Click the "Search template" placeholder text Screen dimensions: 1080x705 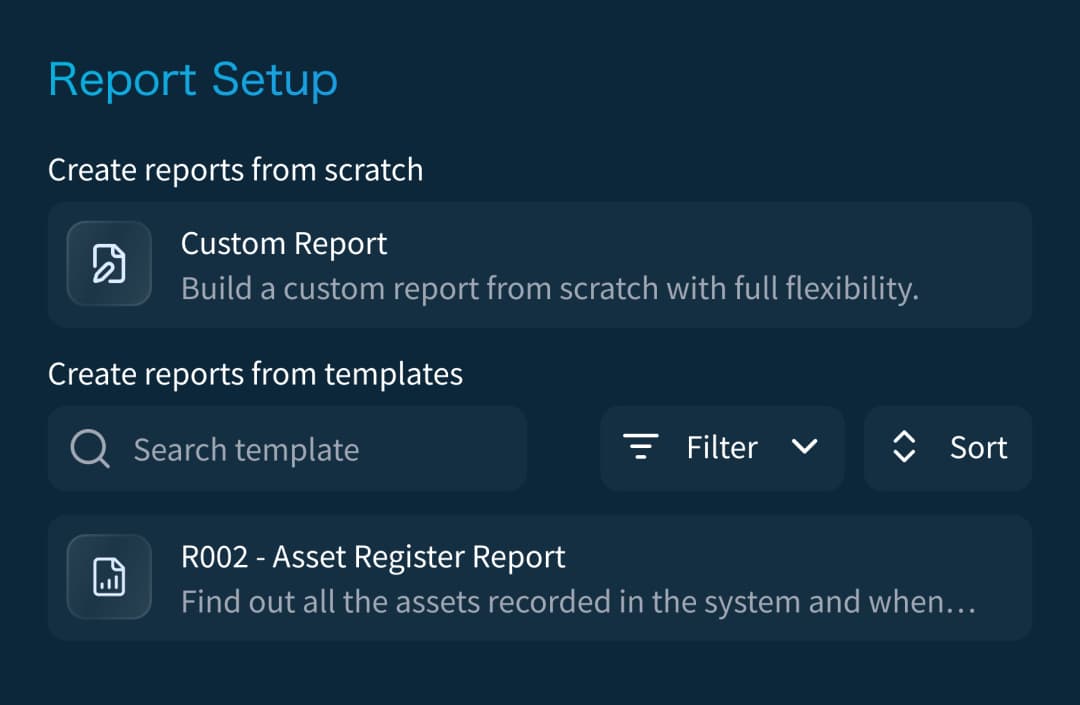pyautogui.click(x=246, y=450)
